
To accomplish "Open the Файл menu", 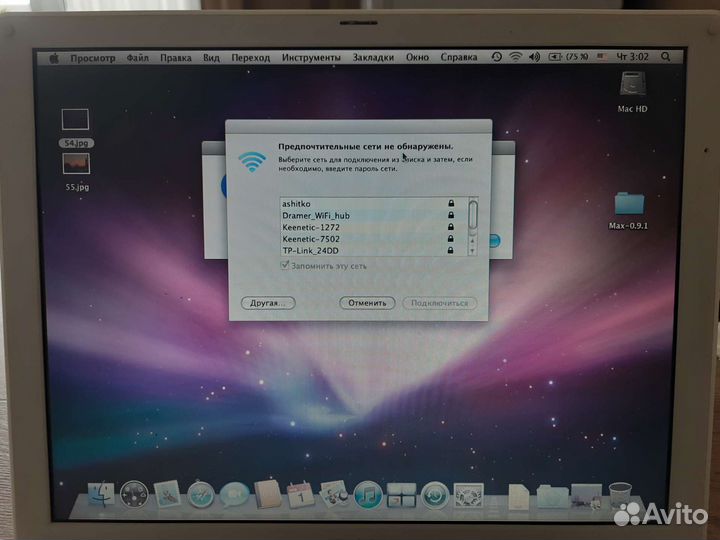I will coord(138,58).
